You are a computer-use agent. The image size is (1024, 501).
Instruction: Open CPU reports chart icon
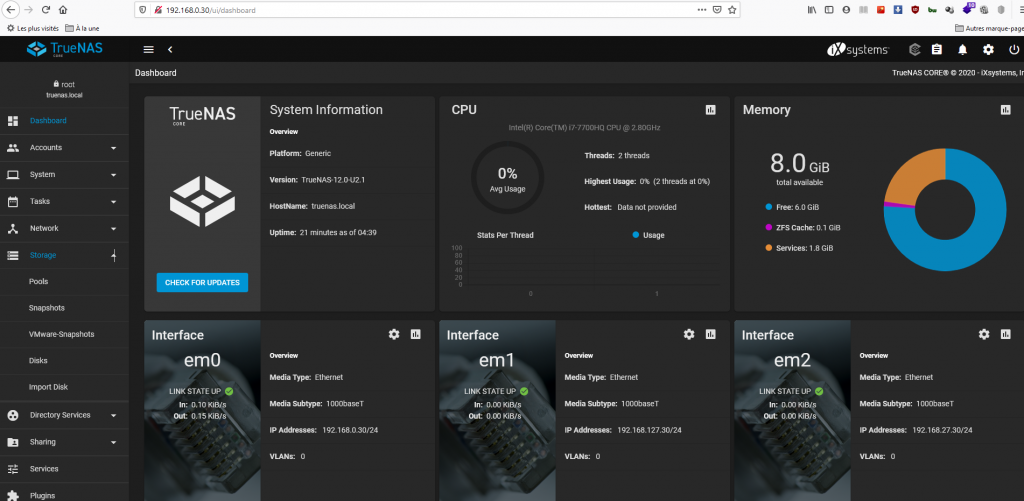pos(710,110)
